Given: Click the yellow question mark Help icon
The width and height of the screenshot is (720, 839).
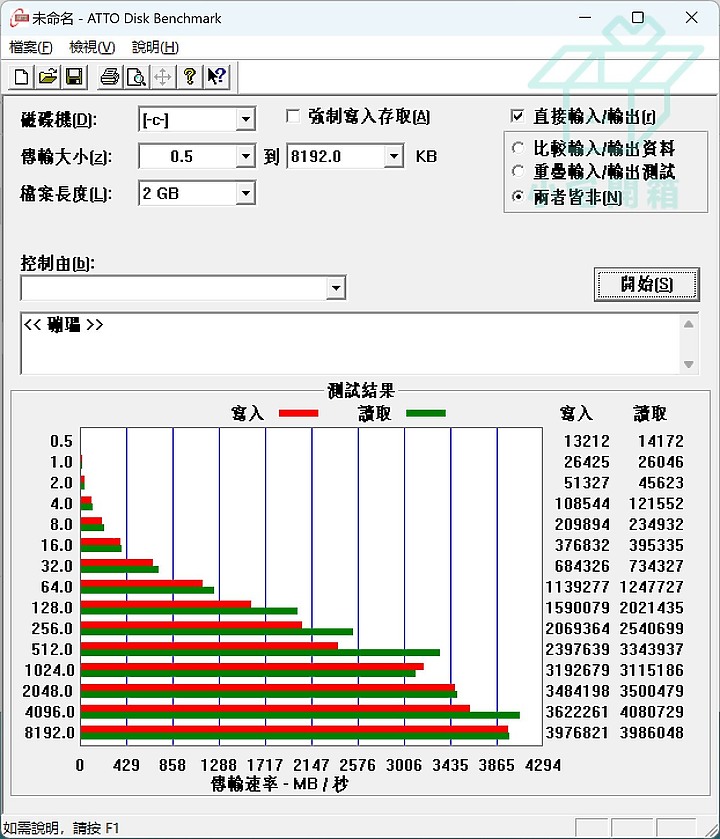Looking at the screenshot, I should 189,77.
